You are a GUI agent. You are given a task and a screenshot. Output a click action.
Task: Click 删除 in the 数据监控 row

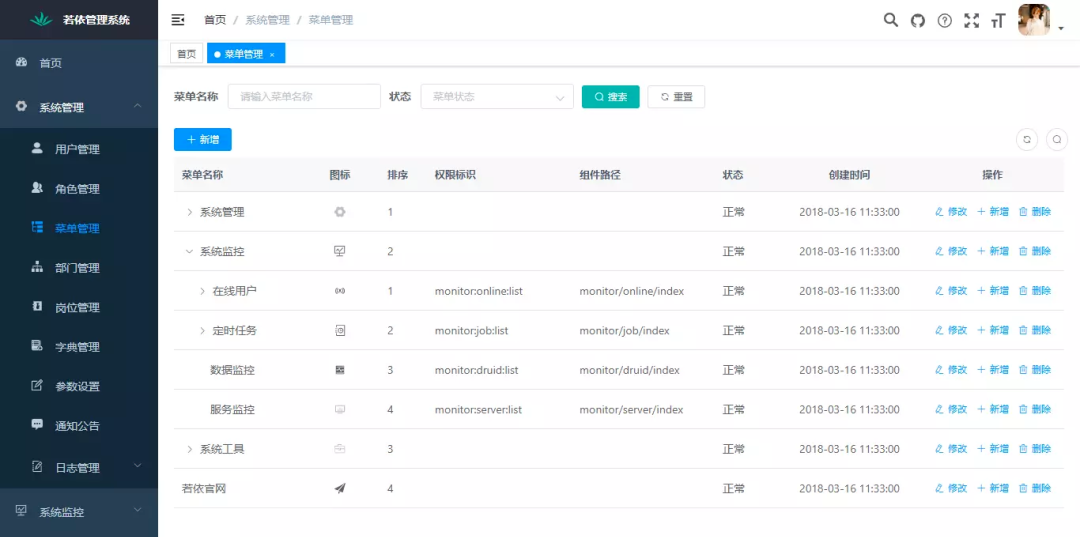pyautogui.click(x=1035, y=370)
